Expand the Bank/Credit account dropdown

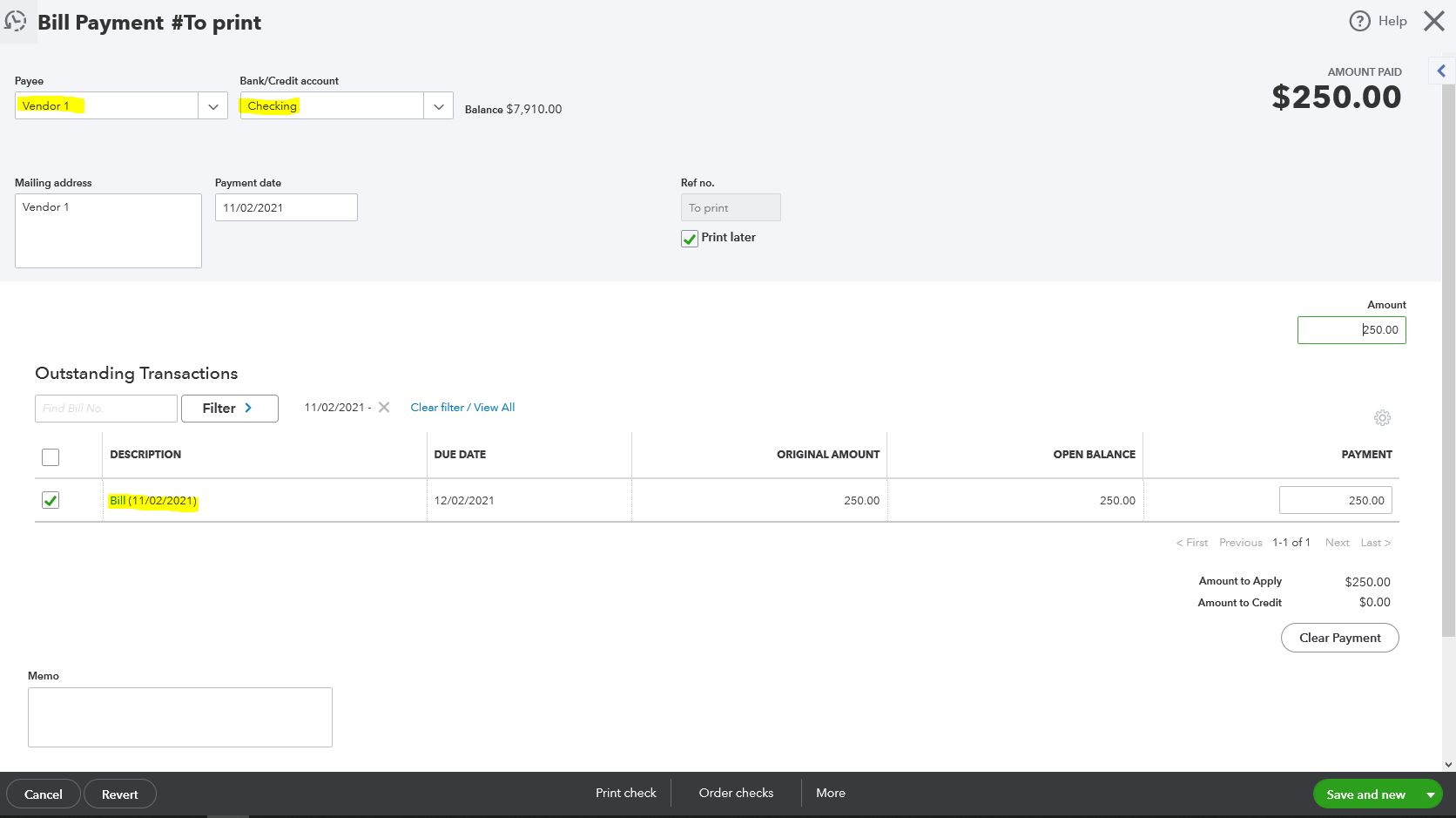[438, 106]
